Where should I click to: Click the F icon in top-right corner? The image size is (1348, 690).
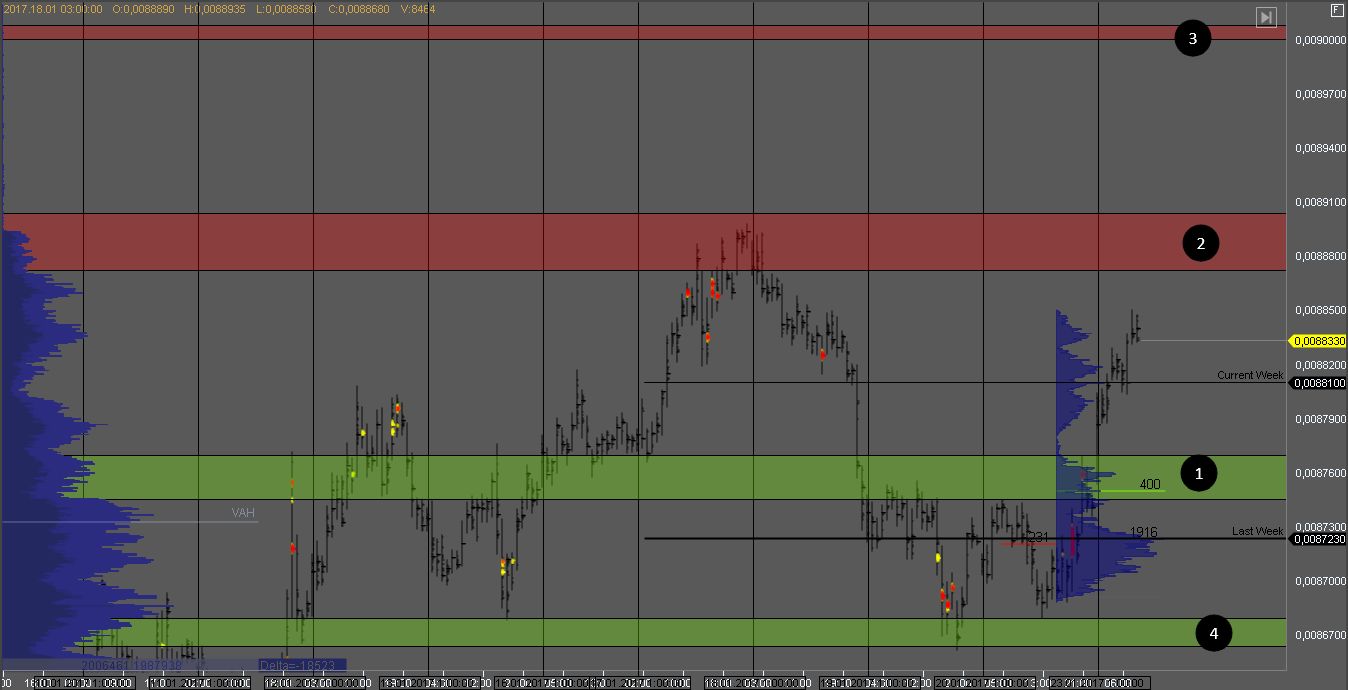click(x=1337, y=10)
